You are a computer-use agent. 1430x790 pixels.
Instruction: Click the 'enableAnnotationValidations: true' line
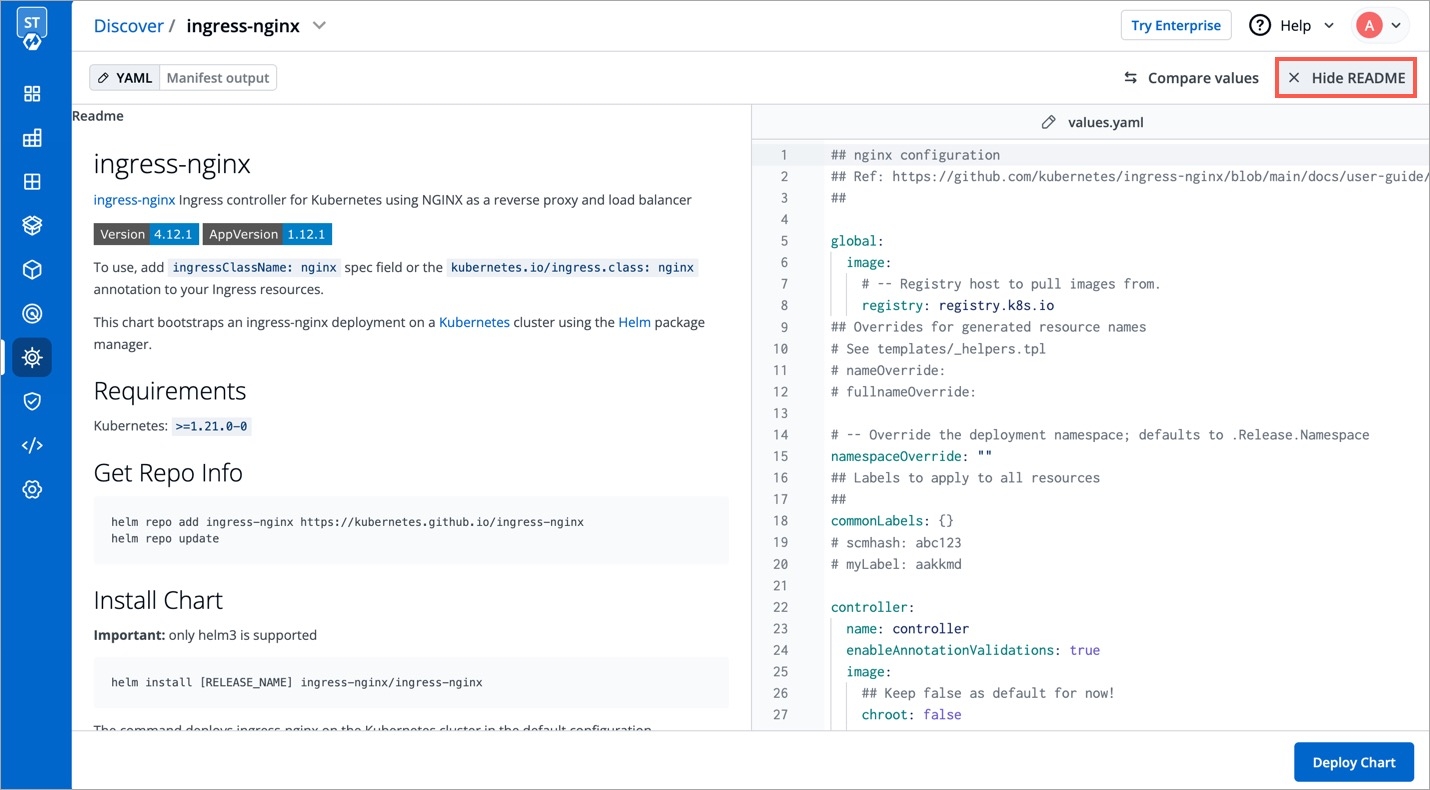(x=973, y=650)
